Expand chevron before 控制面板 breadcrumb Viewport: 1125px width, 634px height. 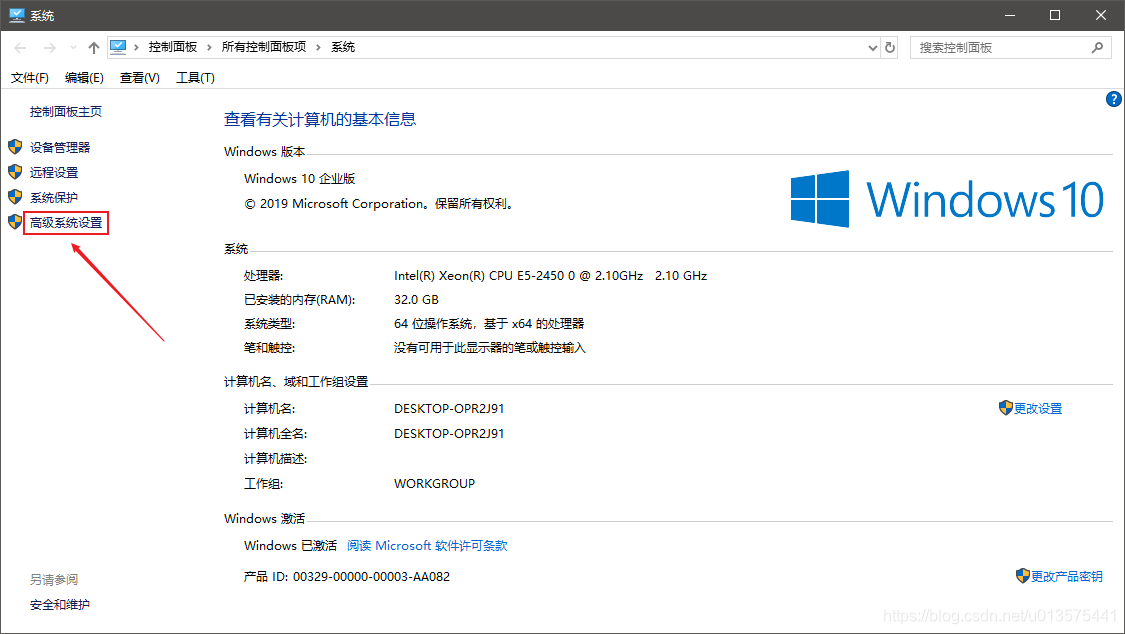(136, 47)
